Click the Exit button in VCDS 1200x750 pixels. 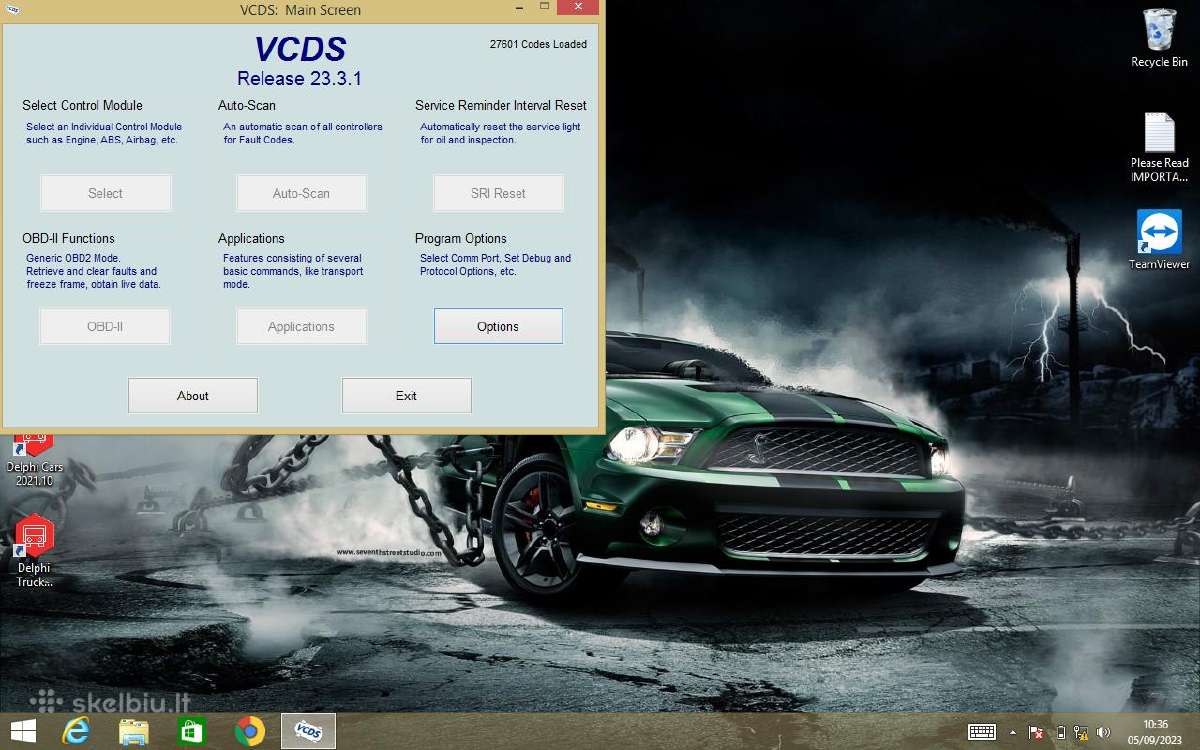tap(406, 396)
